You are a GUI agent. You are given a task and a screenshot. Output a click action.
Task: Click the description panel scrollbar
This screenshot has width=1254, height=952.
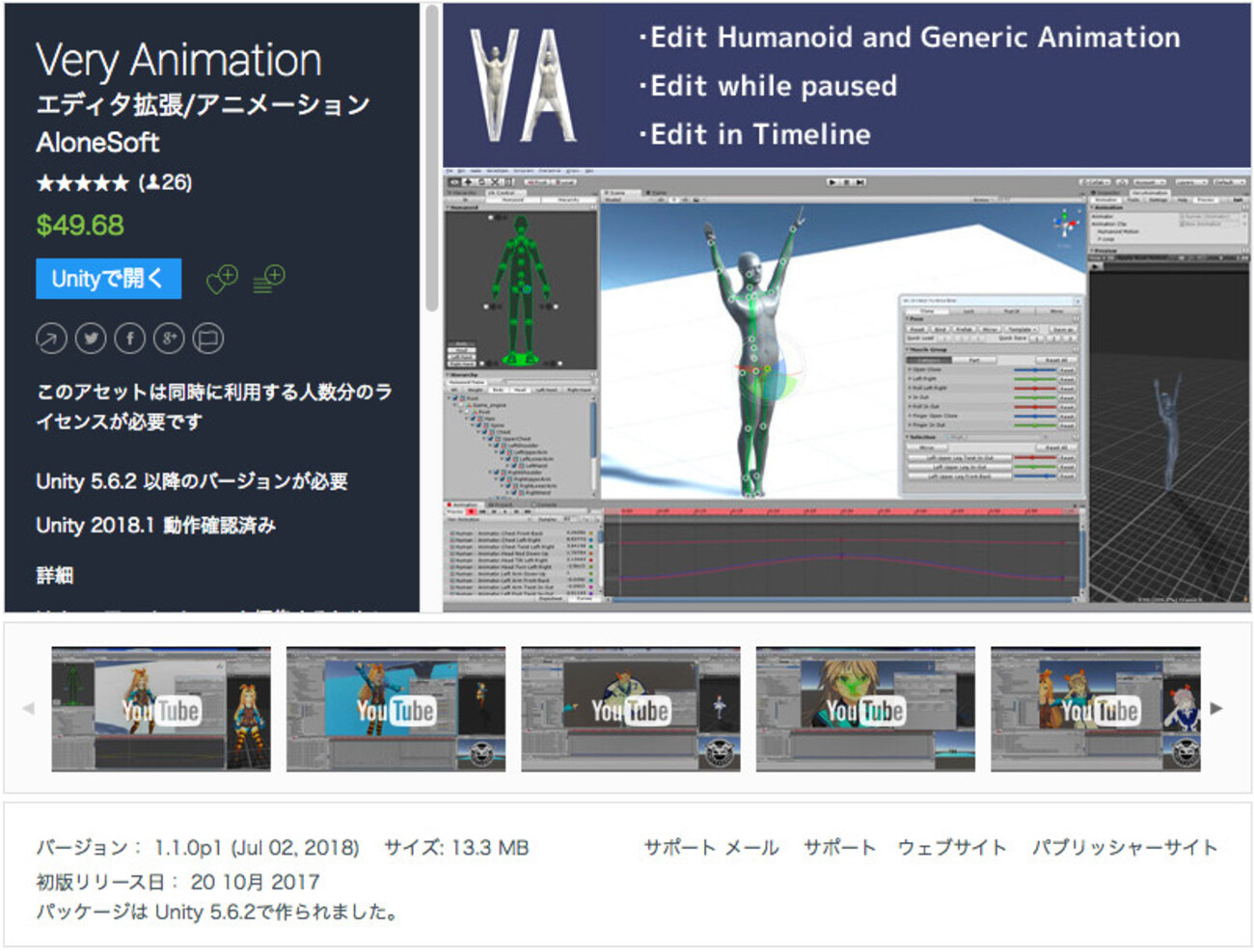coord(431,159)
